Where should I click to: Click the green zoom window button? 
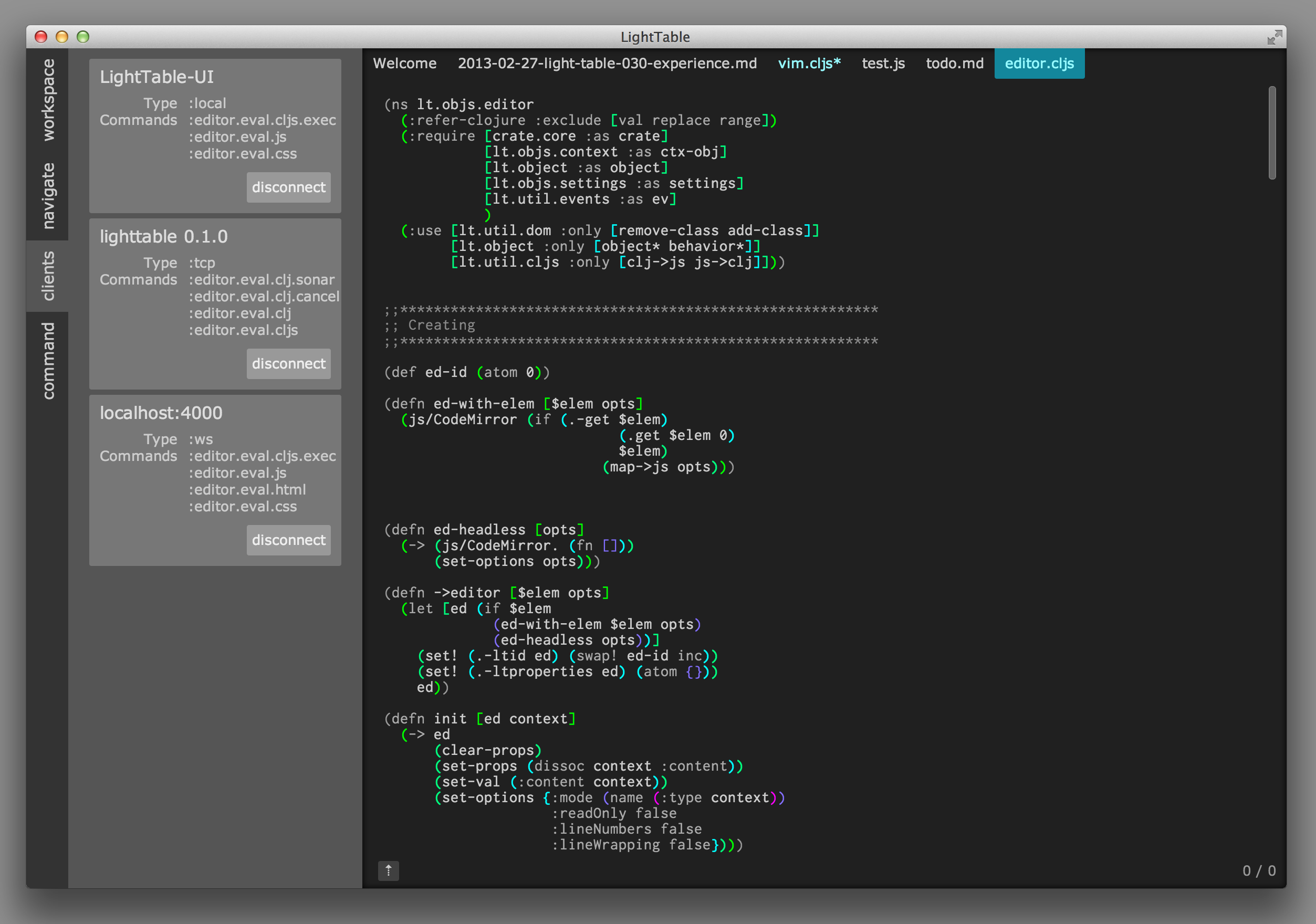pyautogui.click(x=83, y=37)
